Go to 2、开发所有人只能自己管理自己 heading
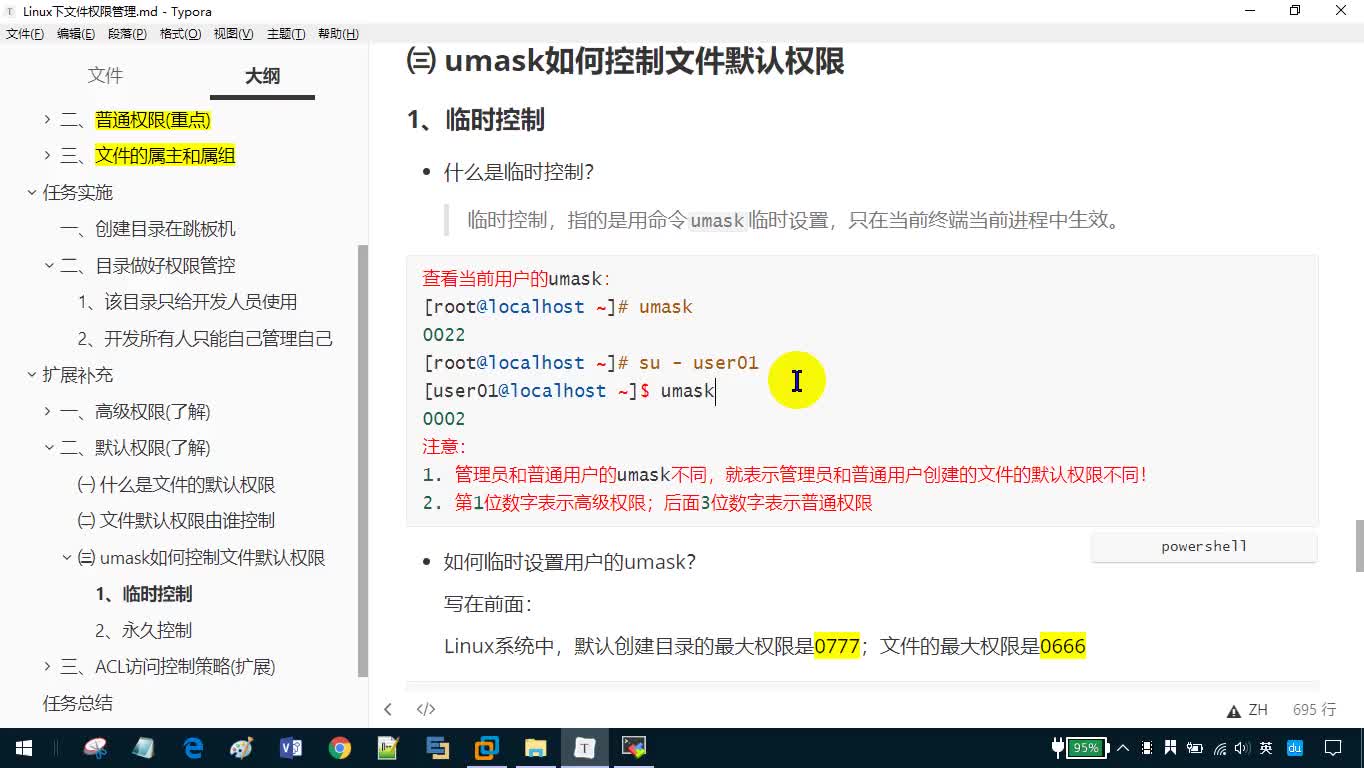The image size is (1364, 768). pos(205,339)
